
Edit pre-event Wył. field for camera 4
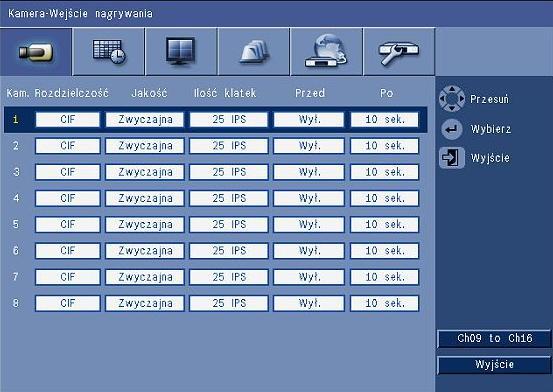tap(309, 198)
